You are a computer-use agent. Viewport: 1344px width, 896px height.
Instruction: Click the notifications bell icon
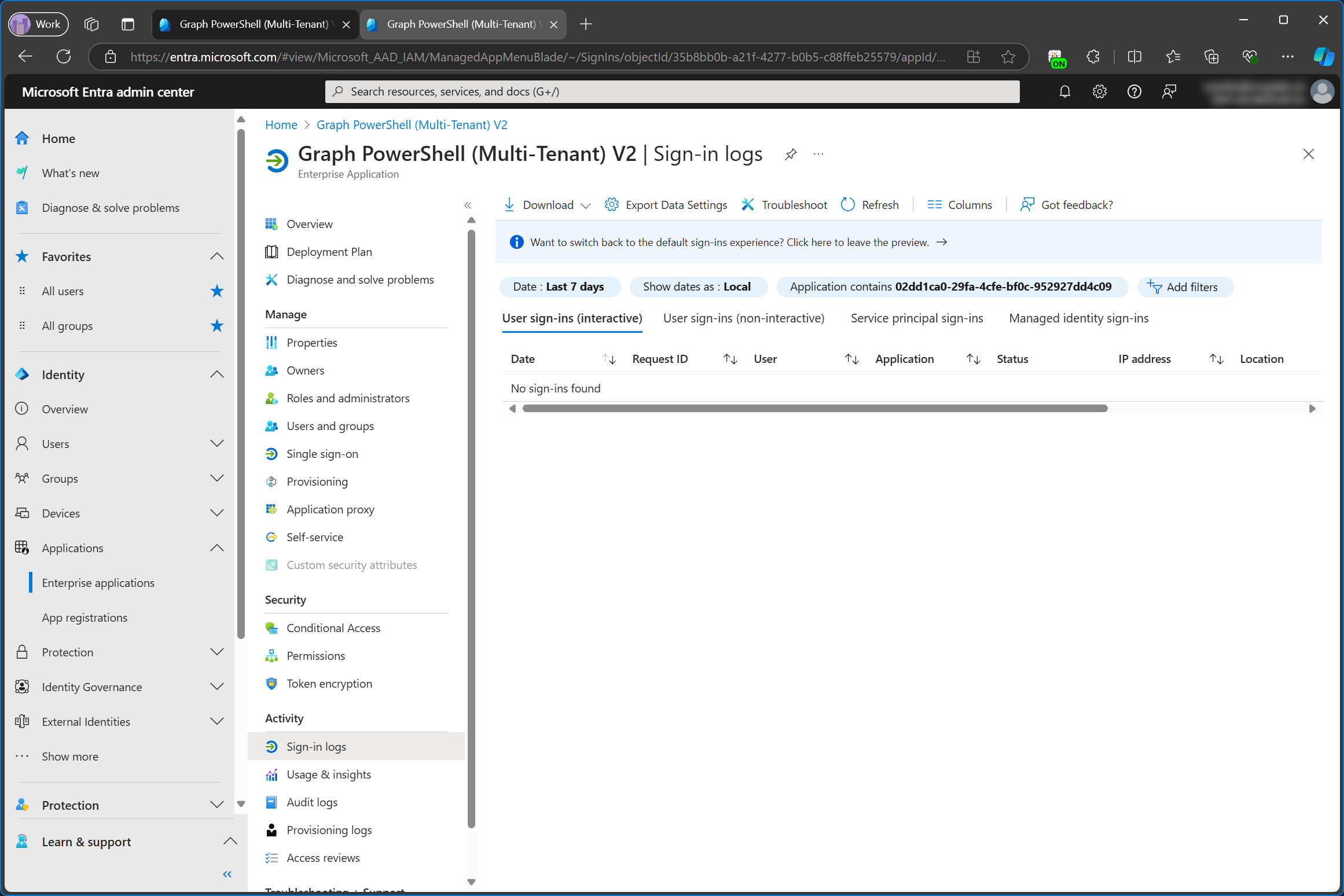click(1064, 91)
